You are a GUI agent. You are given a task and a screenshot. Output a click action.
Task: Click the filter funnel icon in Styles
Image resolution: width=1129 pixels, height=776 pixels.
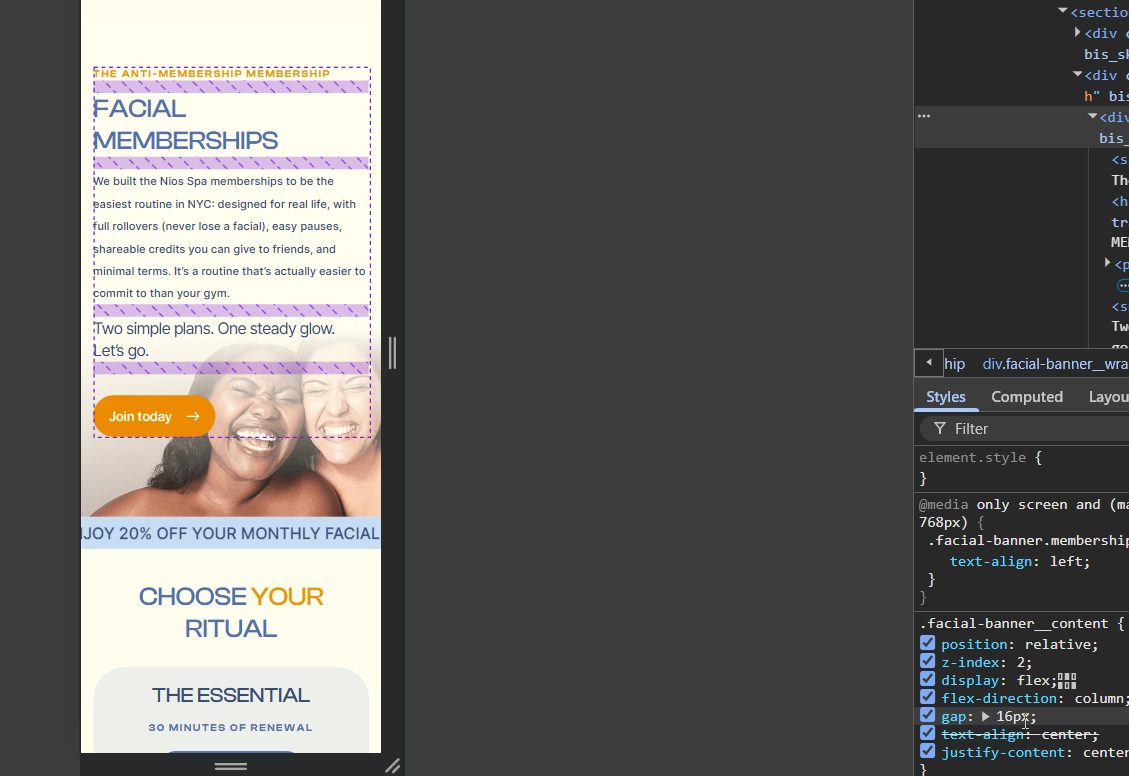[940, 429]
